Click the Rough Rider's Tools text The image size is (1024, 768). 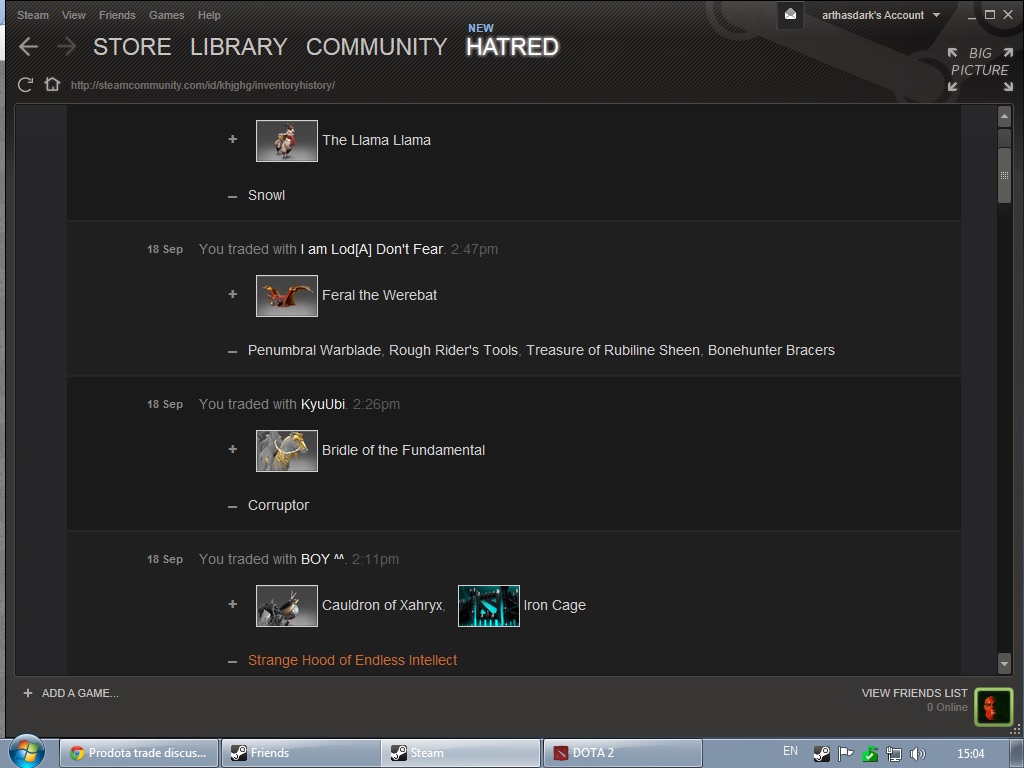click(453, 351)
